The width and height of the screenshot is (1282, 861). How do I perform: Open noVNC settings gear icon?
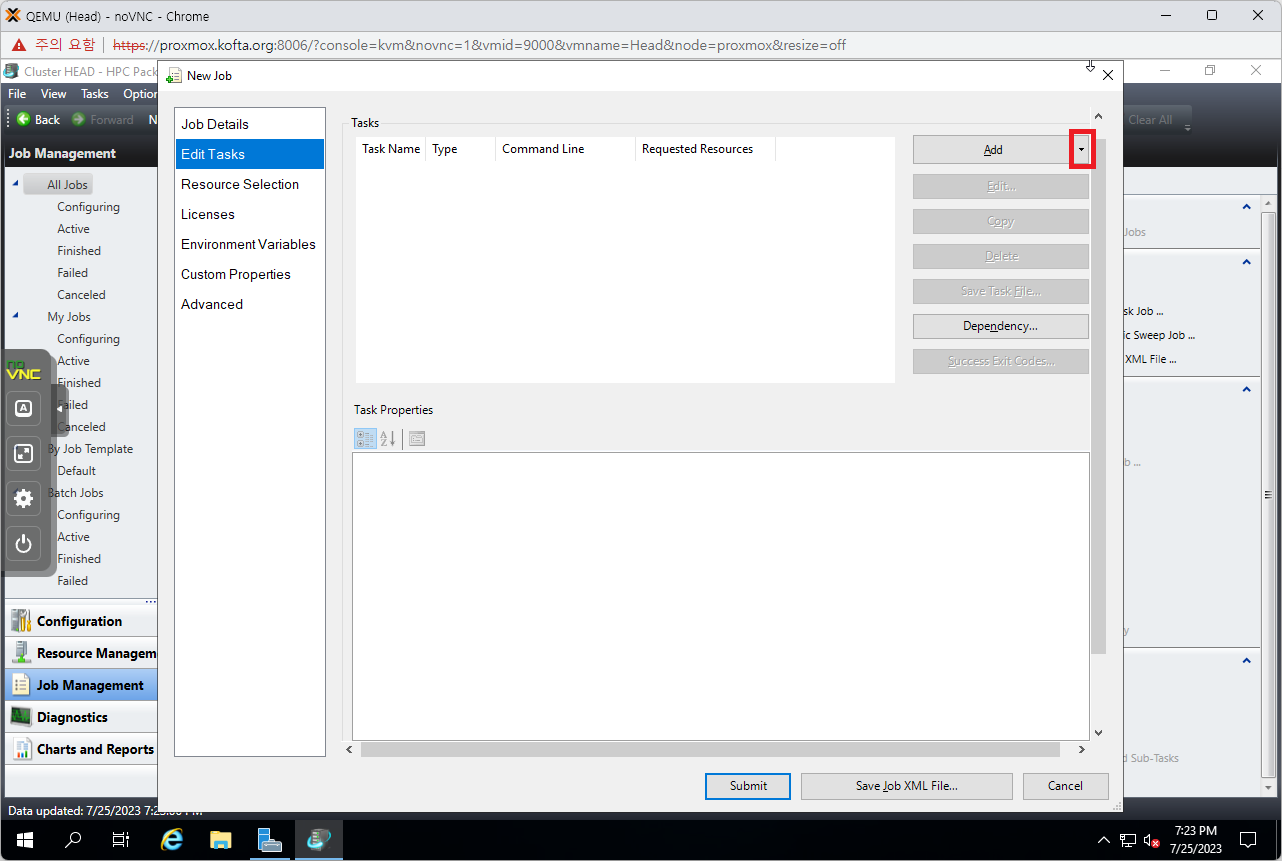point(24,498)
